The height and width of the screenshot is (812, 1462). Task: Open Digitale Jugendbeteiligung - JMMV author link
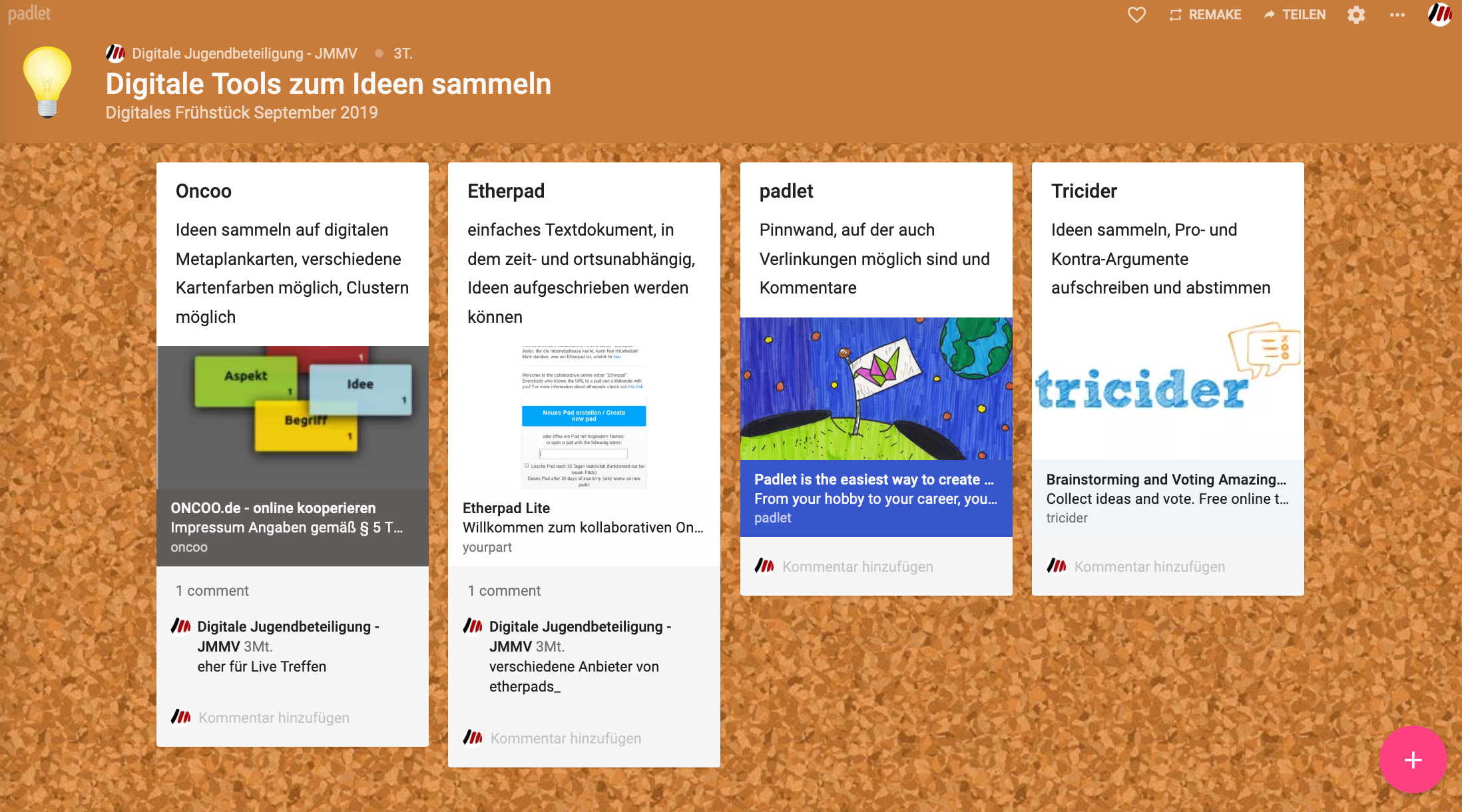click(x=244, y=53)
